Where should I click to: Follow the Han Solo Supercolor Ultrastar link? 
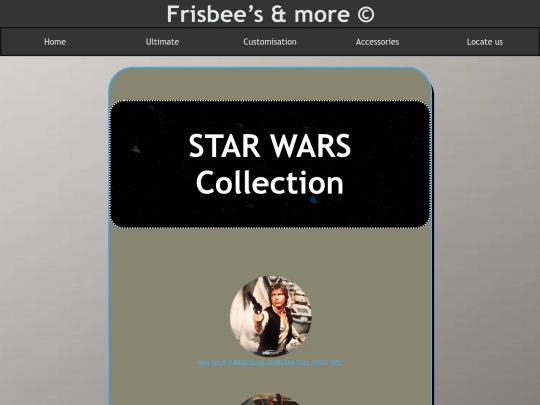click(270, 363)
